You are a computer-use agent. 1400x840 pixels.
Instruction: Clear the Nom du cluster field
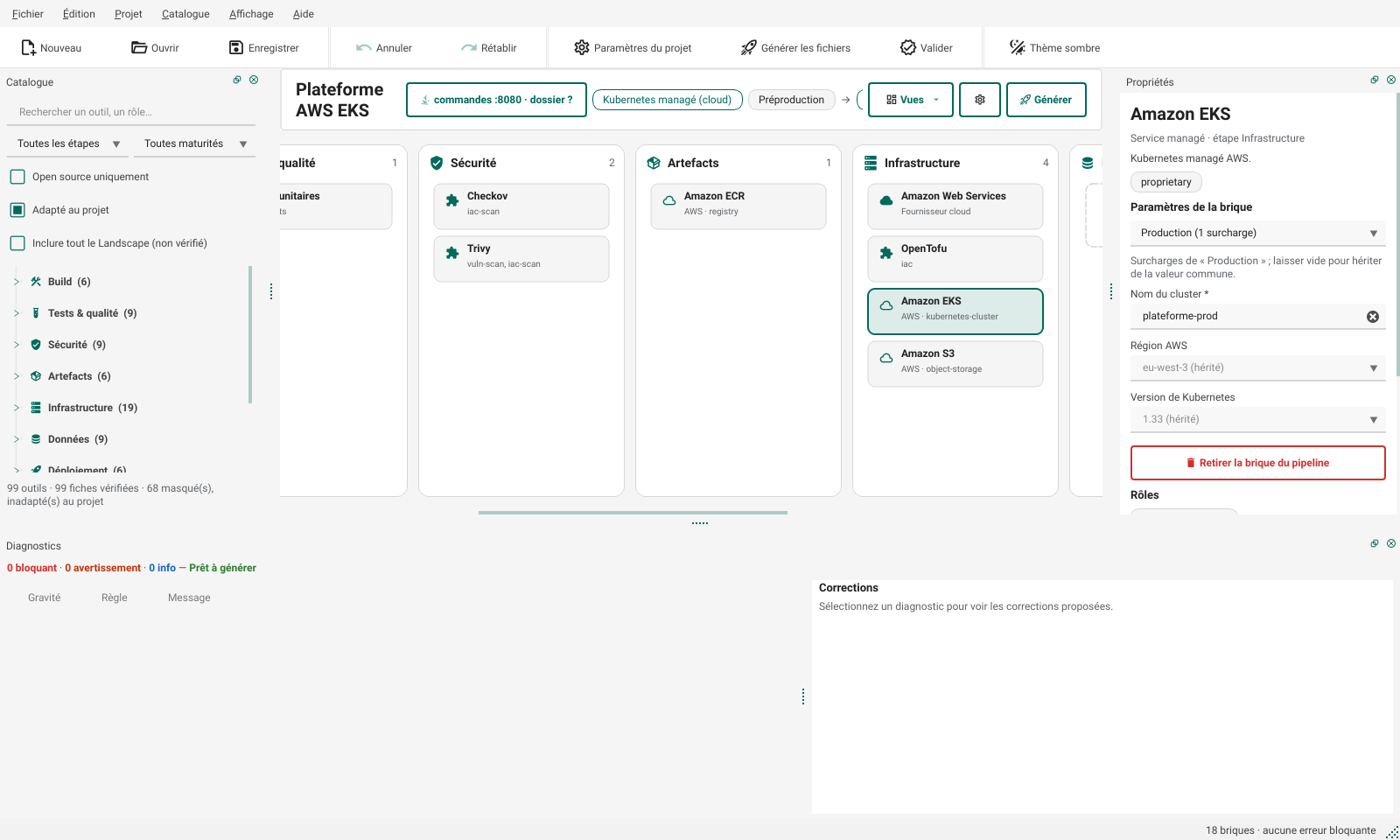point(1373,317)
